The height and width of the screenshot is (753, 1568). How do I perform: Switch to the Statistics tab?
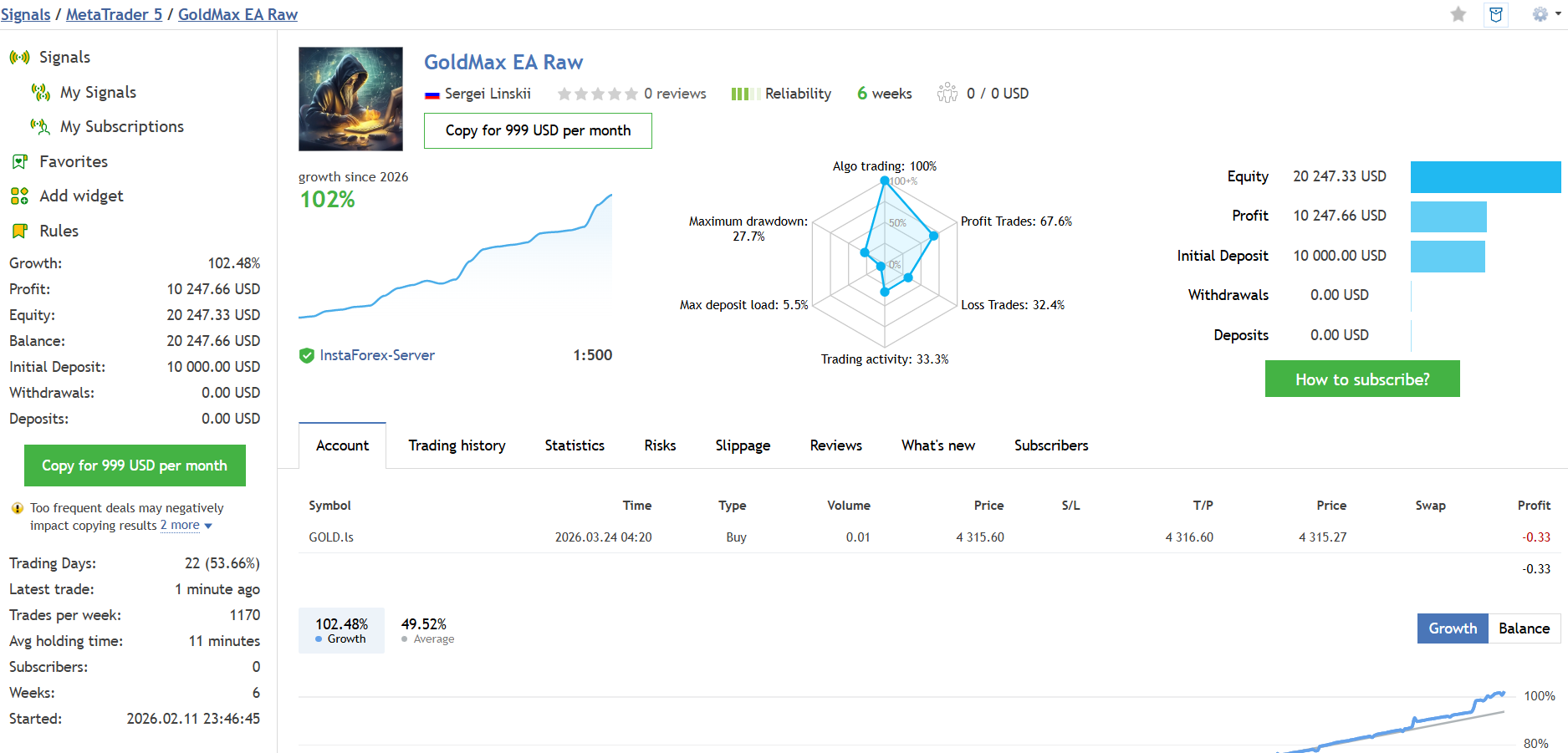click(575, 445)
